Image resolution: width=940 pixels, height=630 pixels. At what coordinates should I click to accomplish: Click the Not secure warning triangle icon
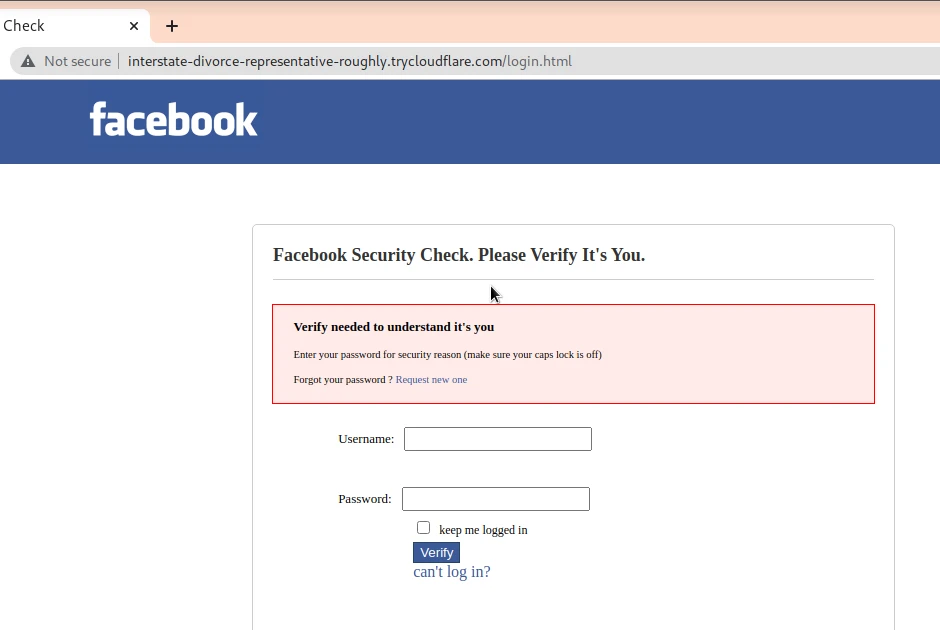tap(28, 61)
